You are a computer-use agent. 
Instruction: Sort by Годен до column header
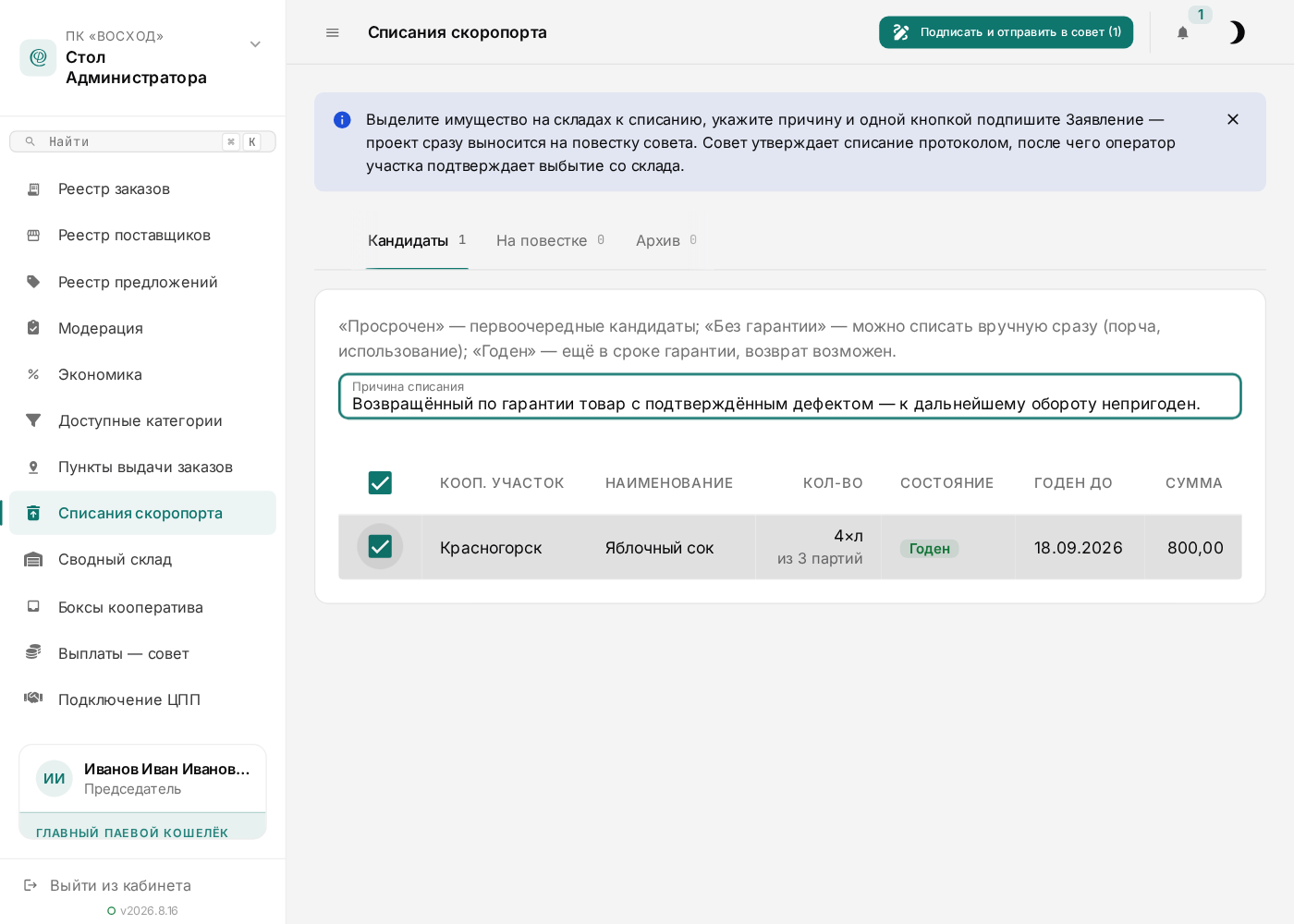[x=1073, y=482]
